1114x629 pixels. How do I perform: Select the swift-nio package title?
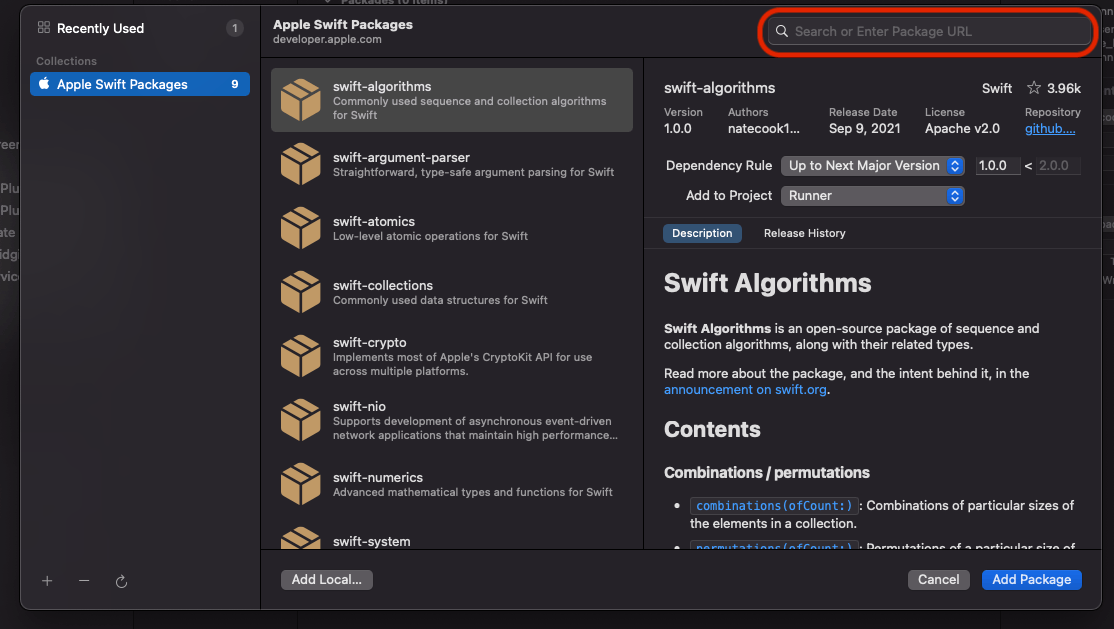[359, 406]
